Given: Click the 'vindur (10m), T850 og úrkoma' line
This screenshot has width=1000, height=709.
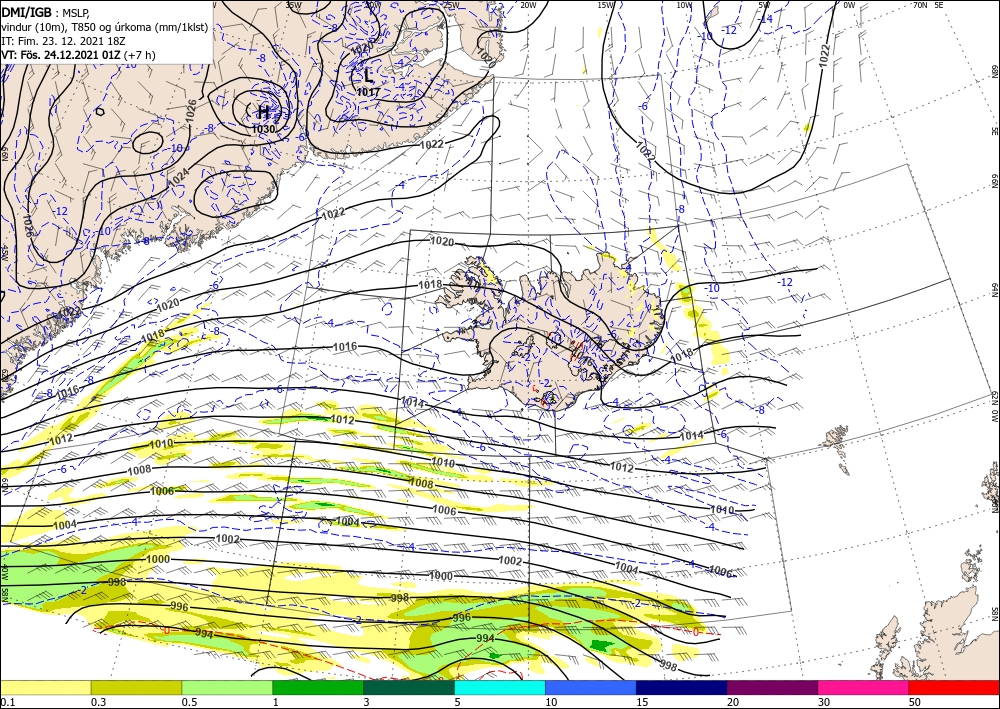Looking at the screenshot, I should [105, 27].
